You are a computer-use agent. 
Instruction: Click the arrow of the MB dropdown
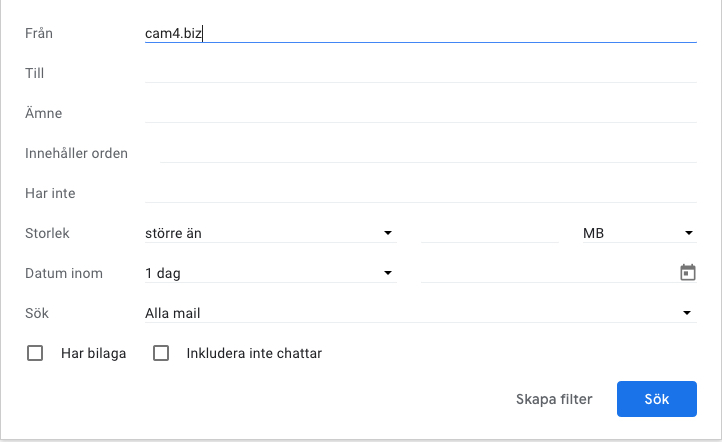tap(688, 234)
